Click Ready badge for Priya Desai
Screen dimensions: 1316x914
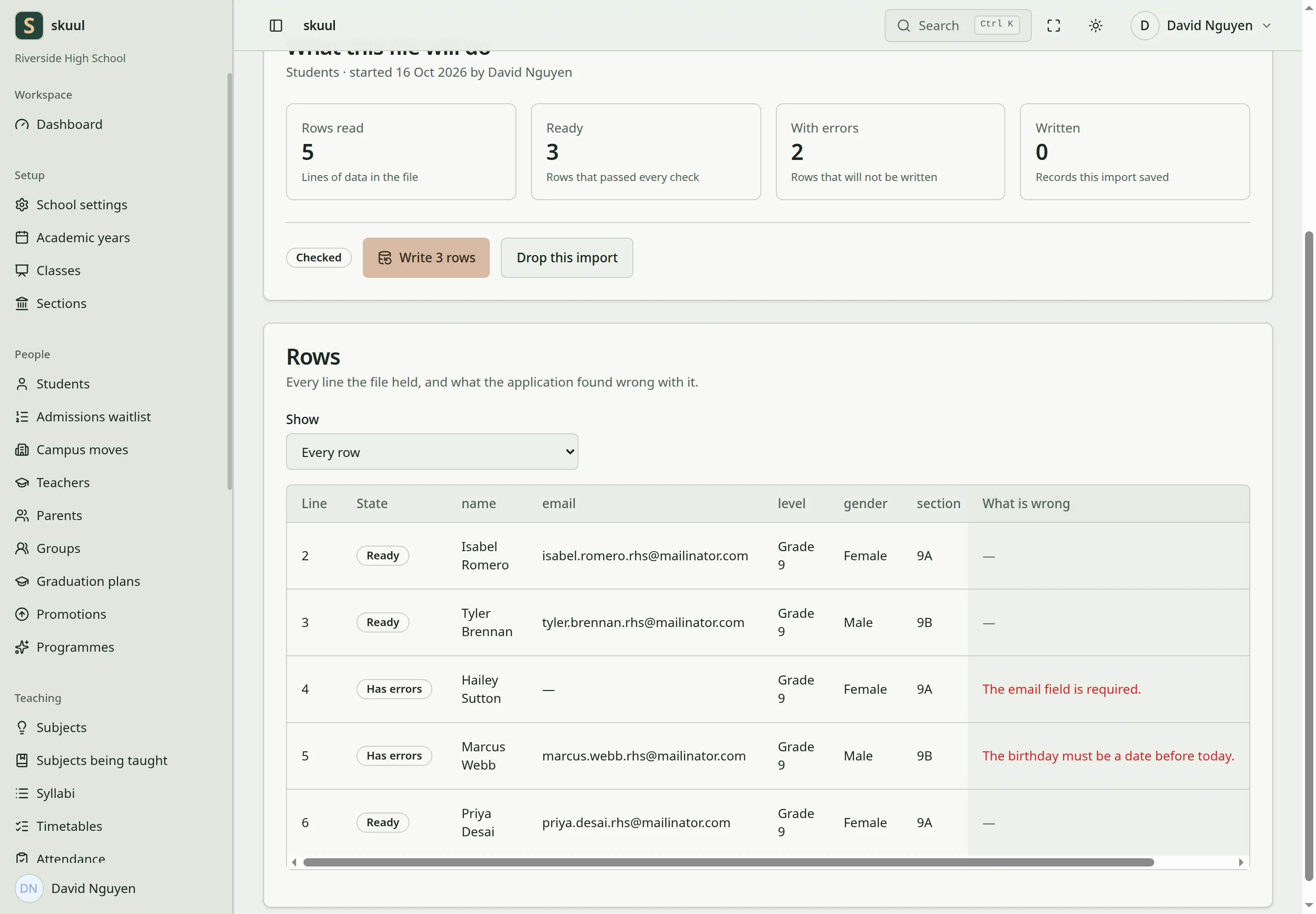[x=382, y=822]
